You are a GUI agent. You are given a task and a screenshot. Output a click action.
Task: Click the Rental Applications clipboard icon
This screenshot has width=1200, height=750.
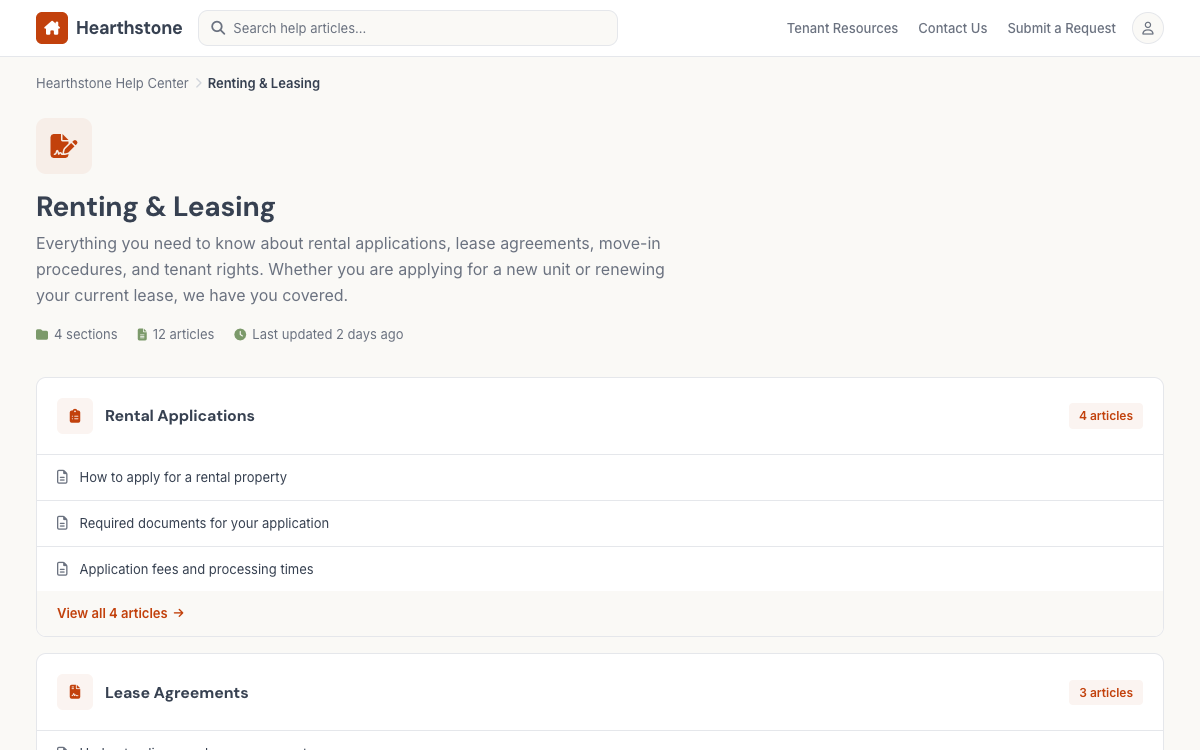75,416
